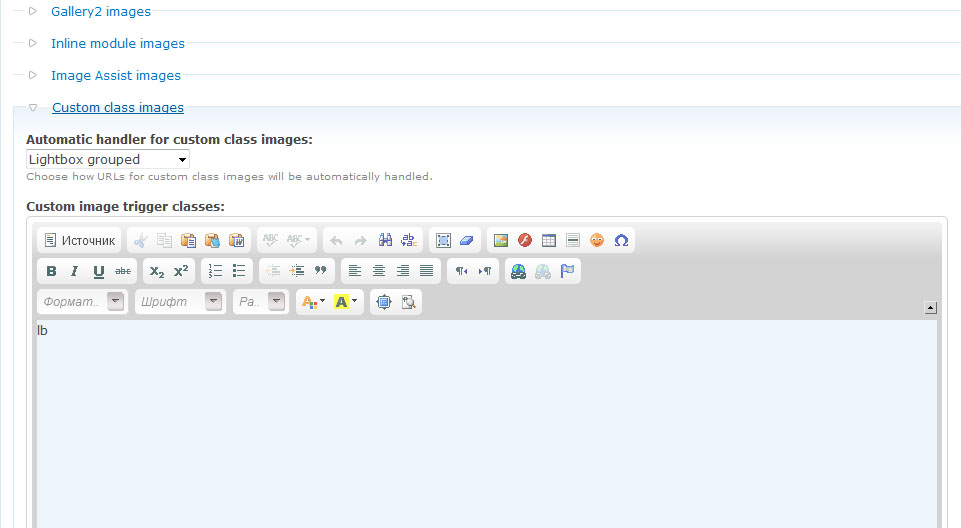Toggle italic formatting
Screen dimensions: 961x528
pos(75,271)
